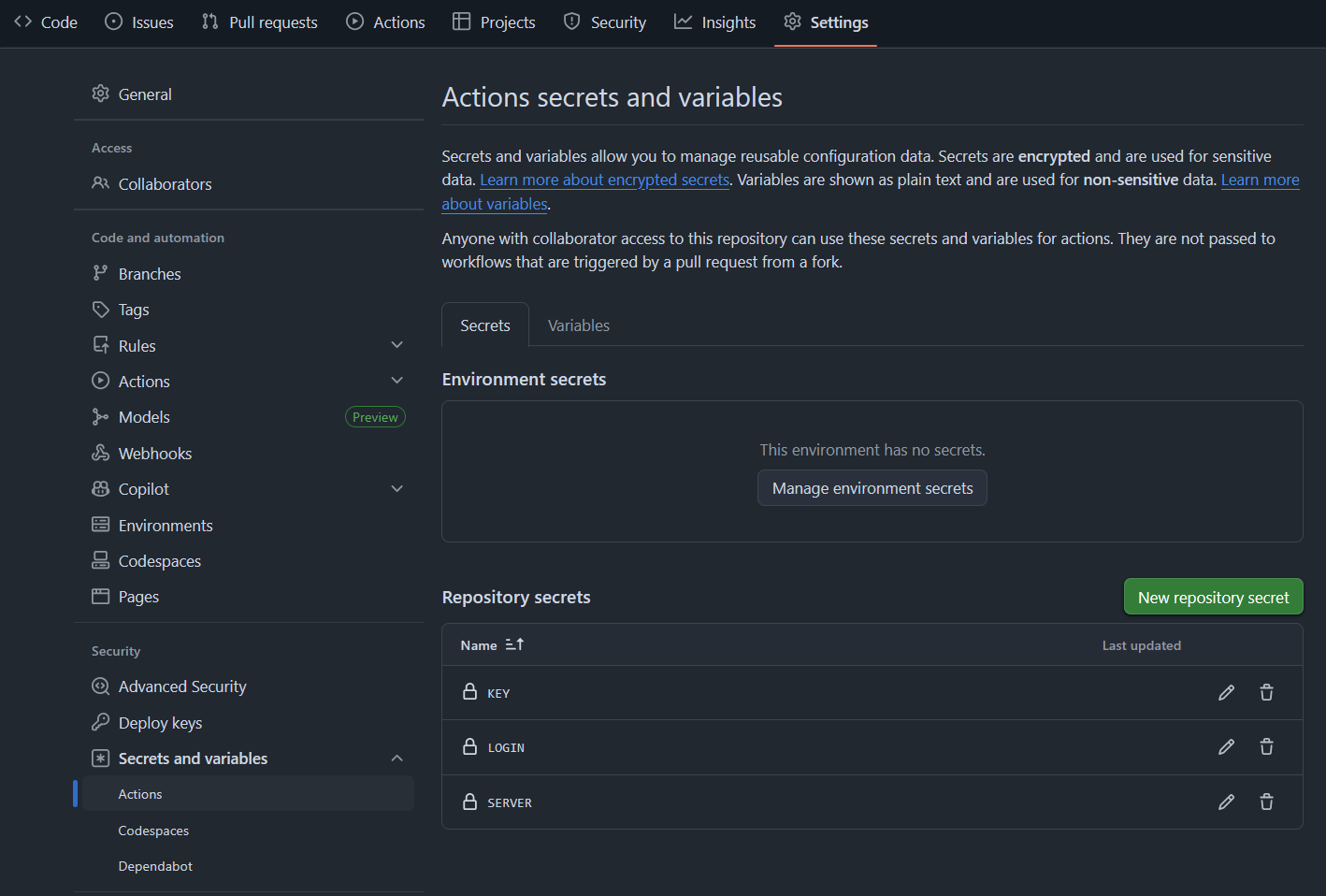Open the Insights repository tab
Viewport: 1326px width, 896px height.
point(715,22)
